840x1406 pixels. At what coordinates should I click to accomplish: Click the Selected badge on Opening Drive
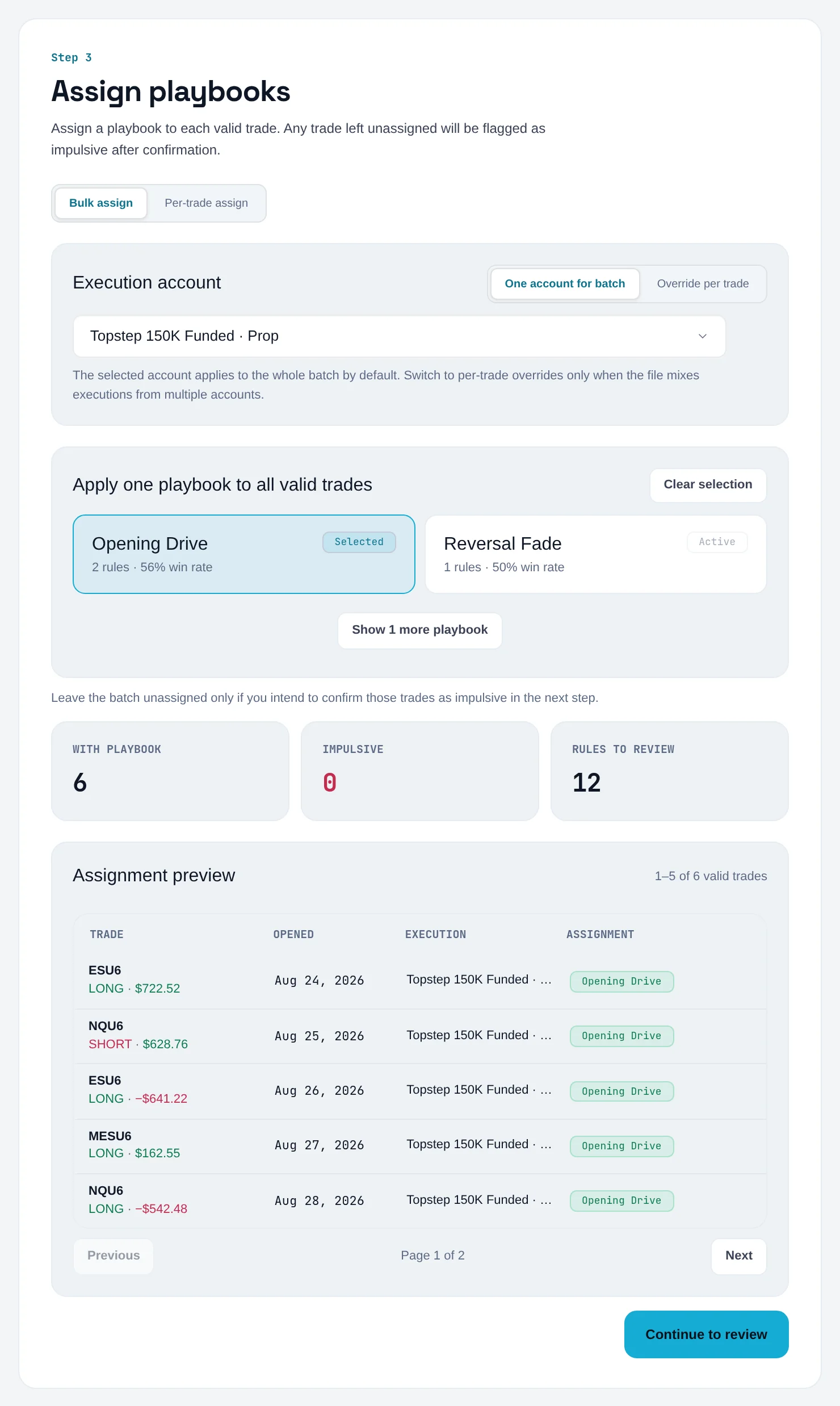pyautogui.click(x=359, y=542)
